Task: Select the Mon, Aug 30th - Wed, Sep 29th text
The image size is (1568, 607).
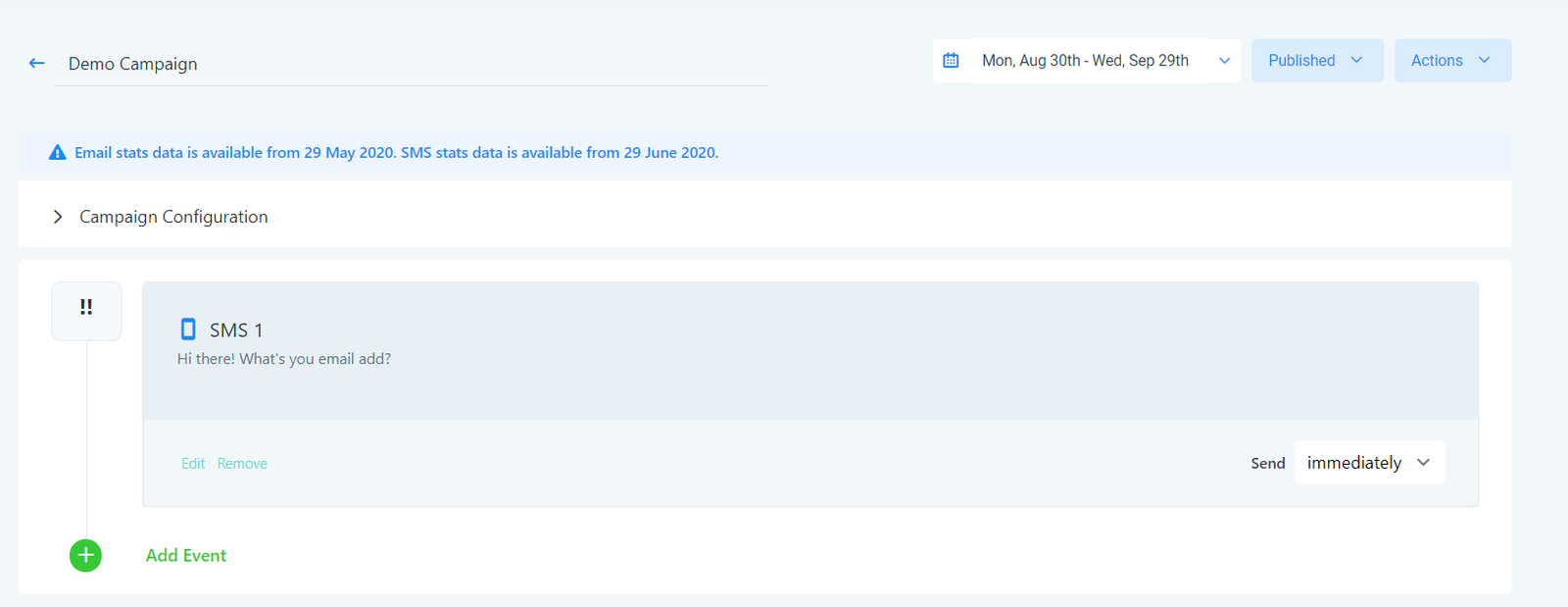Action: [1085, 61]
